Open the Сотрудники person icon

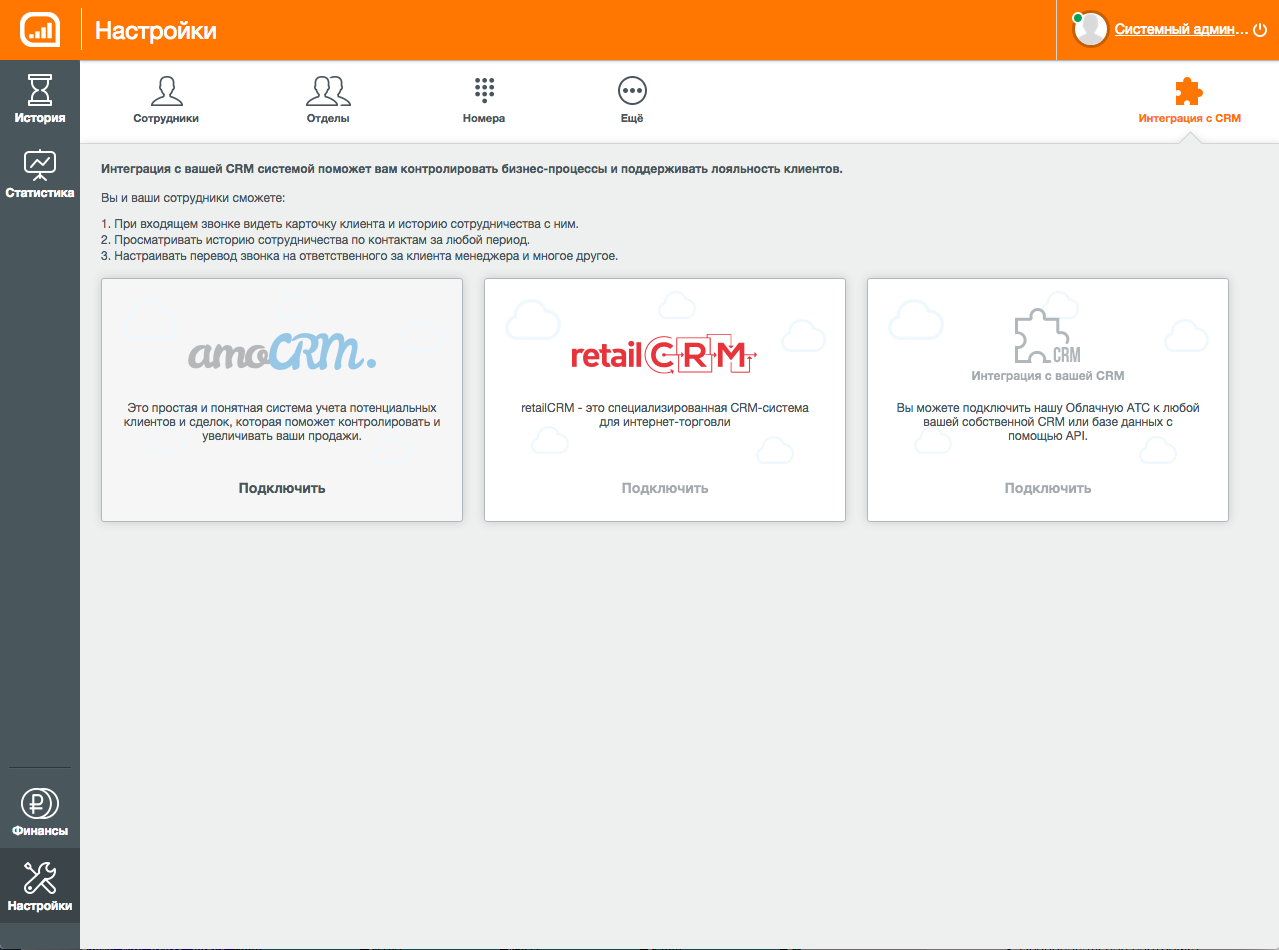click(x=166, y=91)
